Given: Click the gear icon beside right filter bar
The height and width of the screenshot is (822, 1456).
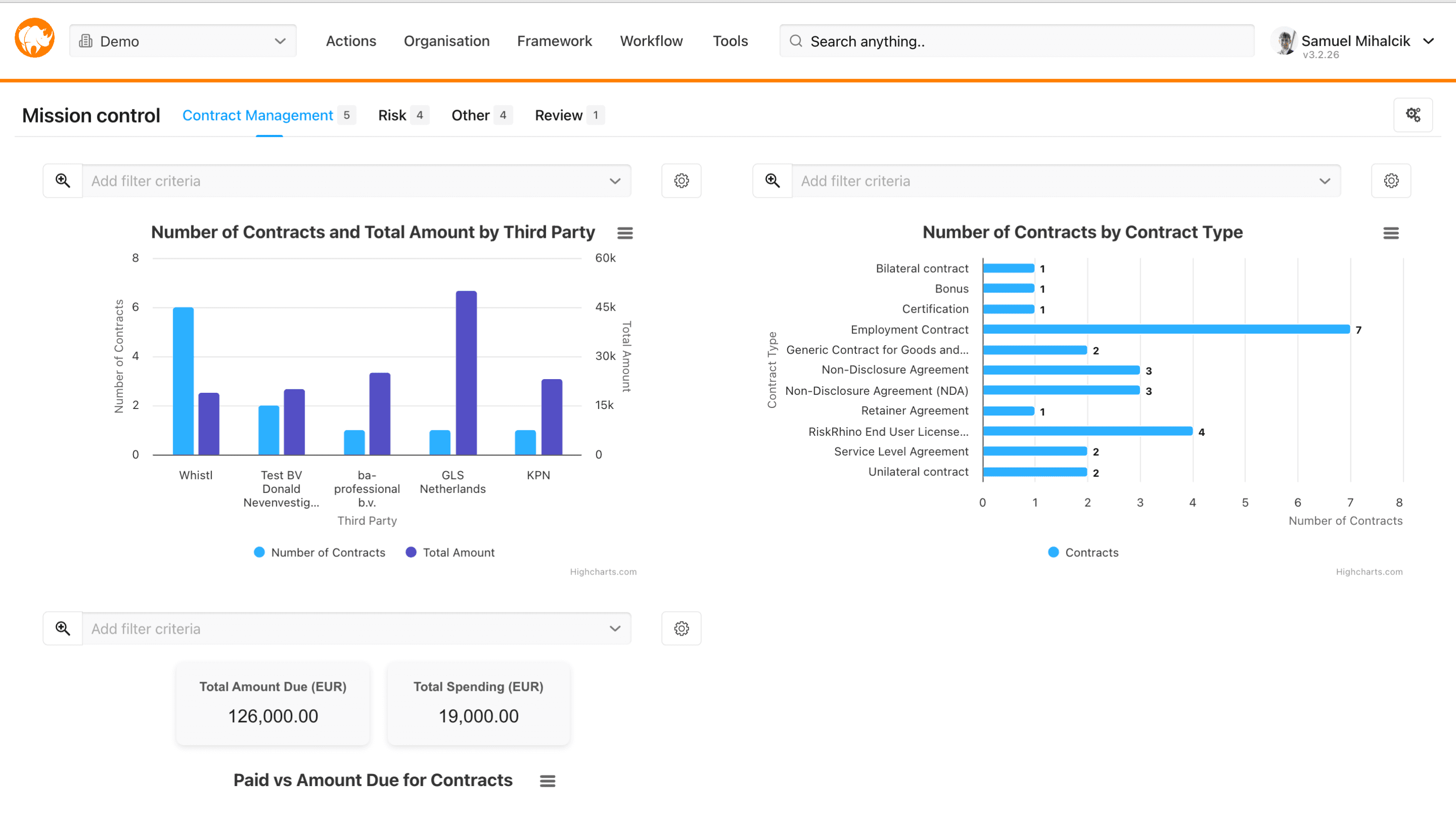Looking at the screenshot, I should 1391,180.
